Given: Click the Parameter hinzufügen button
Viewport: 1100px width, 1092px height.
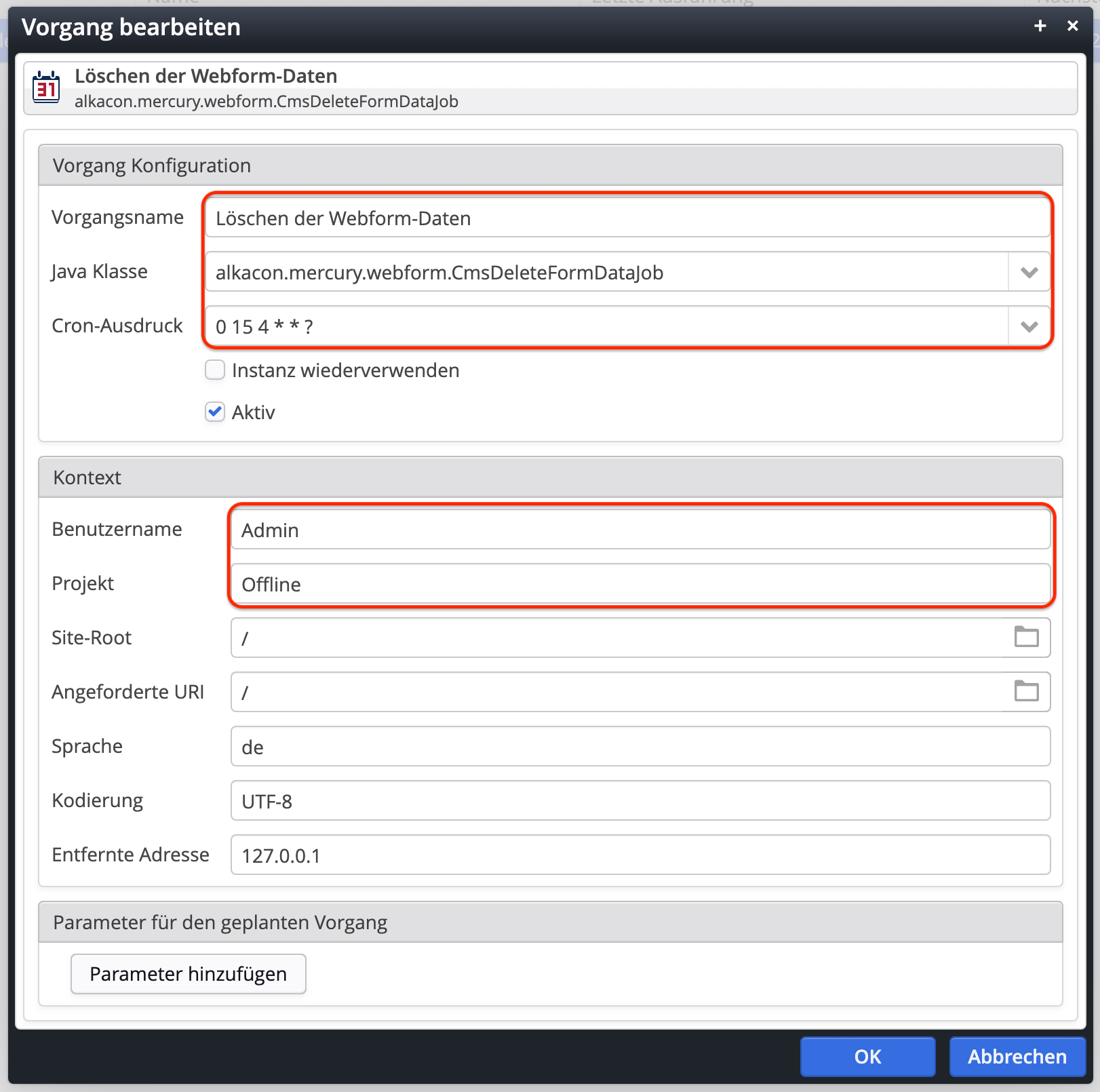Looking at the screenshot, I should pos(189,974).
